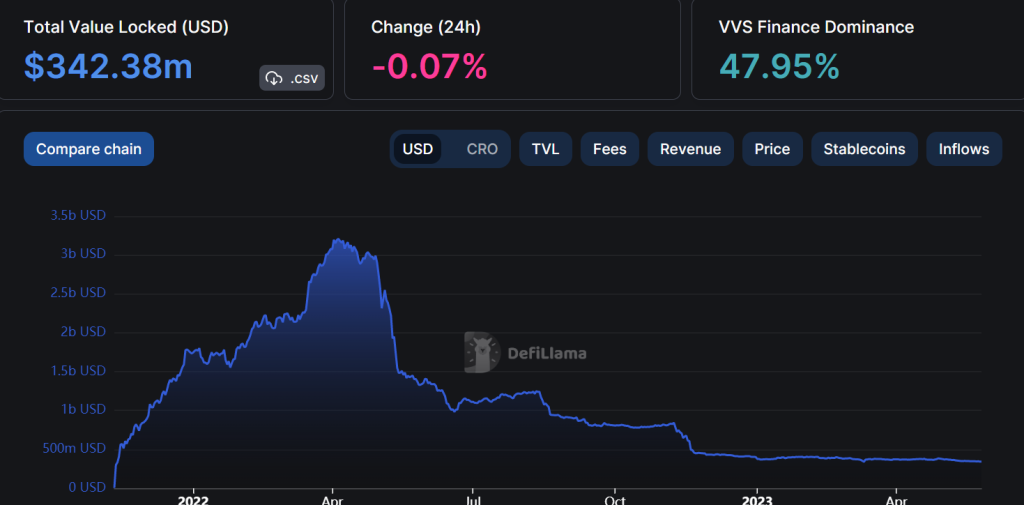The width and height of the screenshot is (1024, 505).
Task: Switch denomination to CRO
Action: 482,149
